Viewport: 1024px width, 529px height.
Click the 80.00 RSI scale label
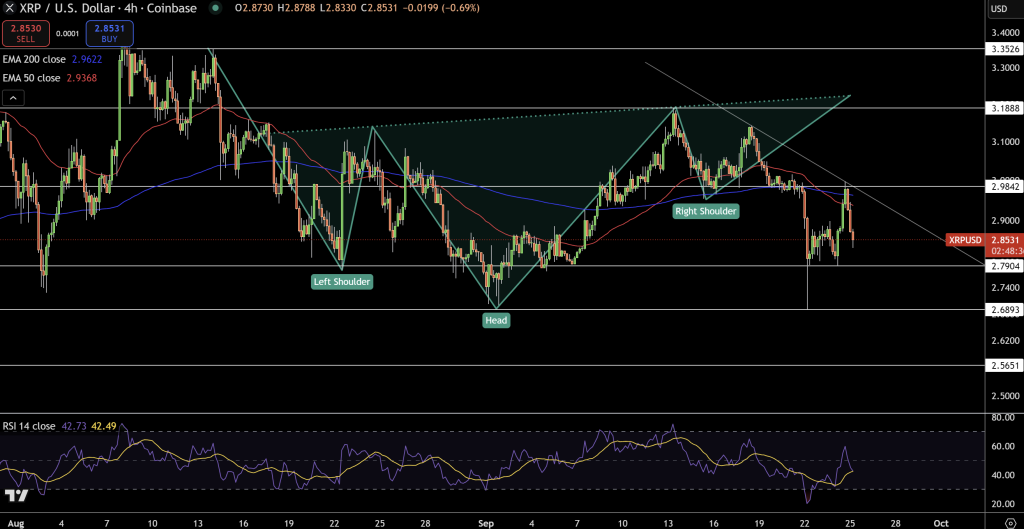point(1002,417)
